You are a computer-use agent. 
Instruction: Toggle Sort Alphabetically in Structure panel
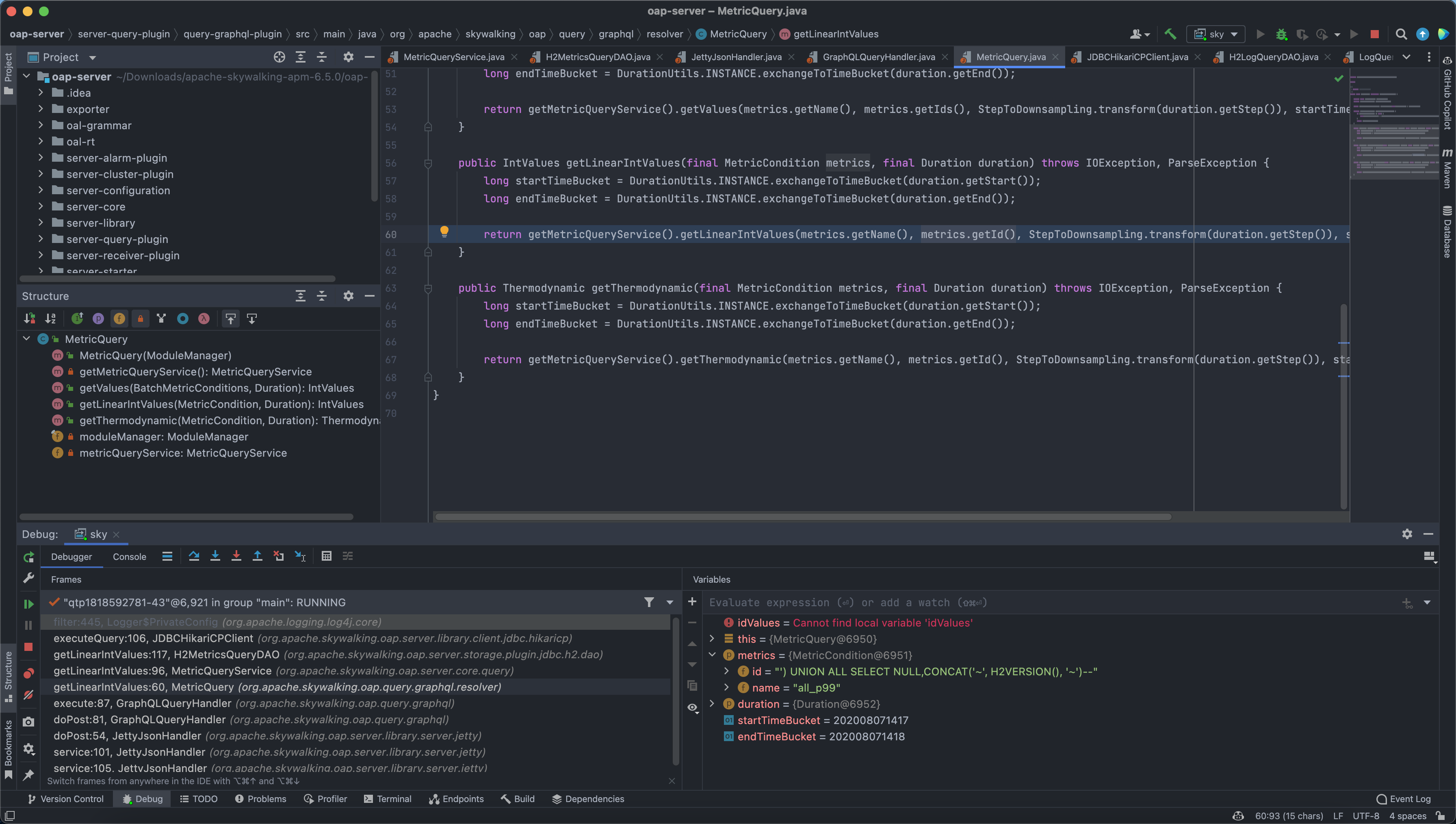[x=50, y=319]
